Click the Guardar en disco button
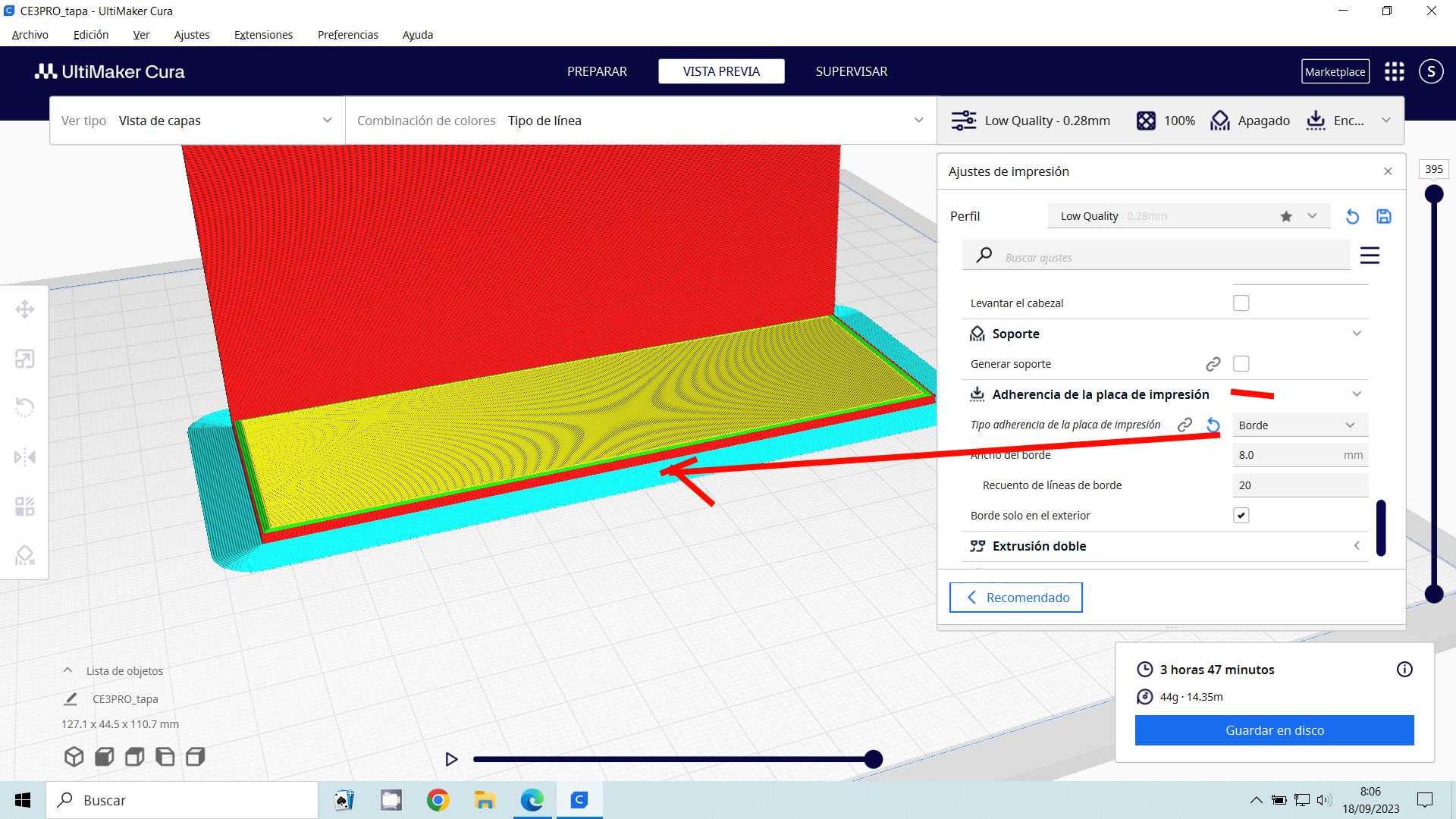 click(1274, 730)
